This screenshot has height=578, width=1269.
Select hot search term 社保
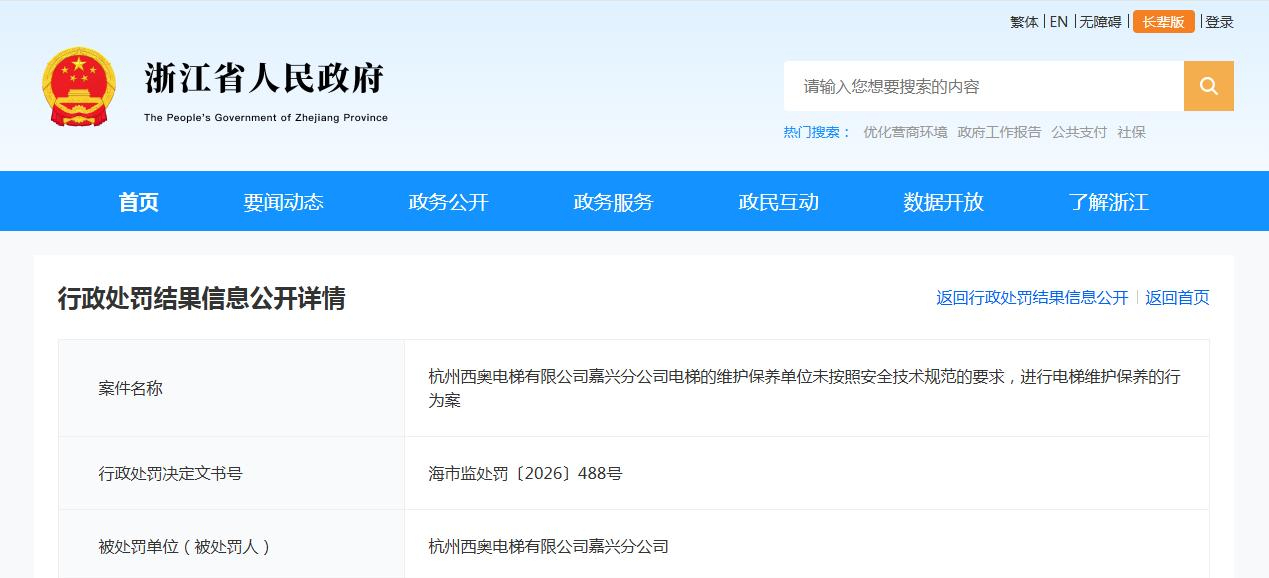click(1131, 132)
